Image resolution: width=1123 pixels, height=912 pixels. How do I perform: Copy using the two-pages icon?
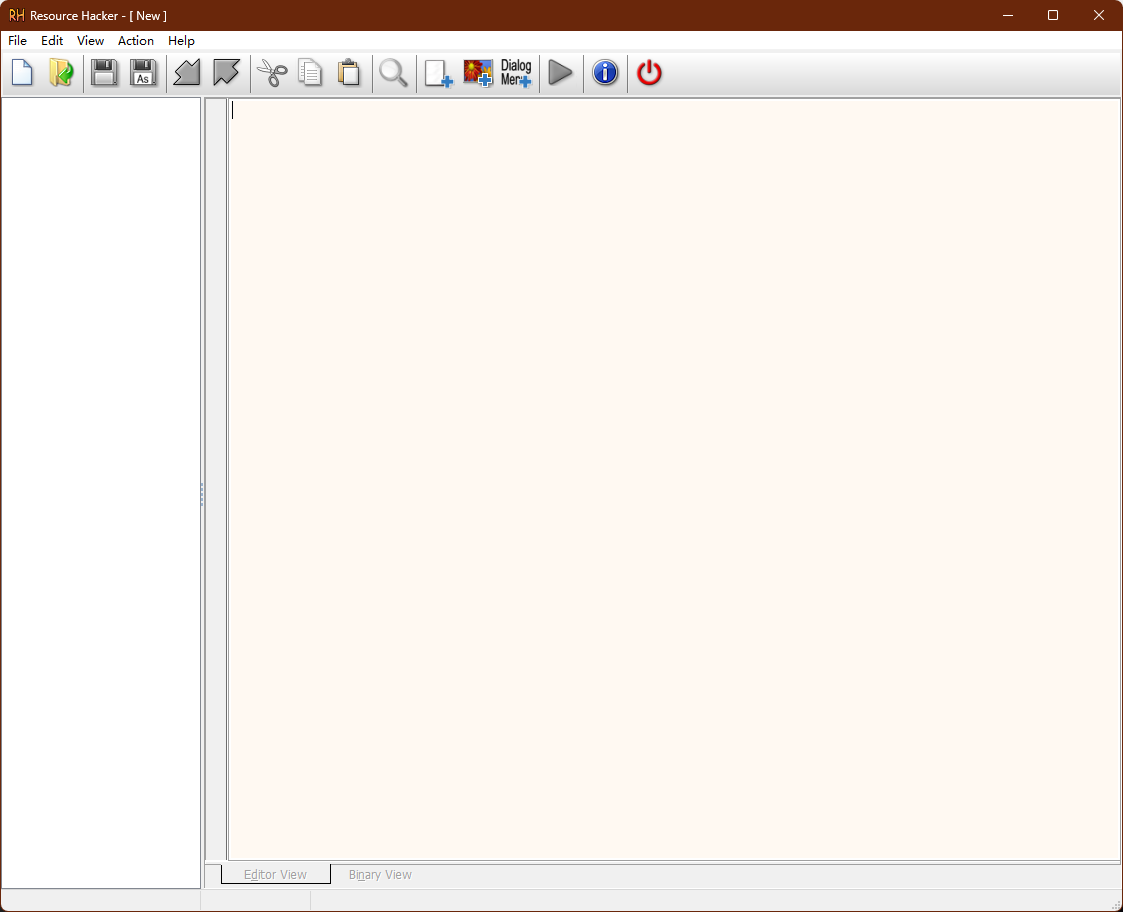[x=310, y=73]
